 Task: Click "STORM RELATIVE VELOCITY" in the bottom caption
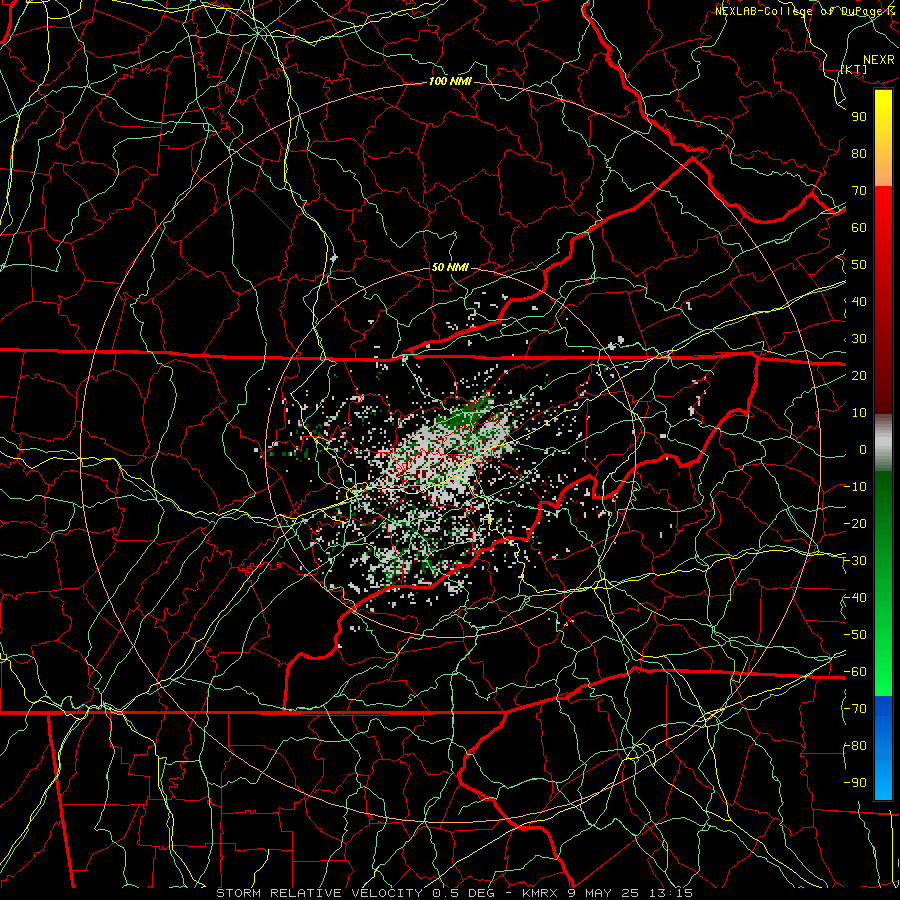[x=319, y=893]
